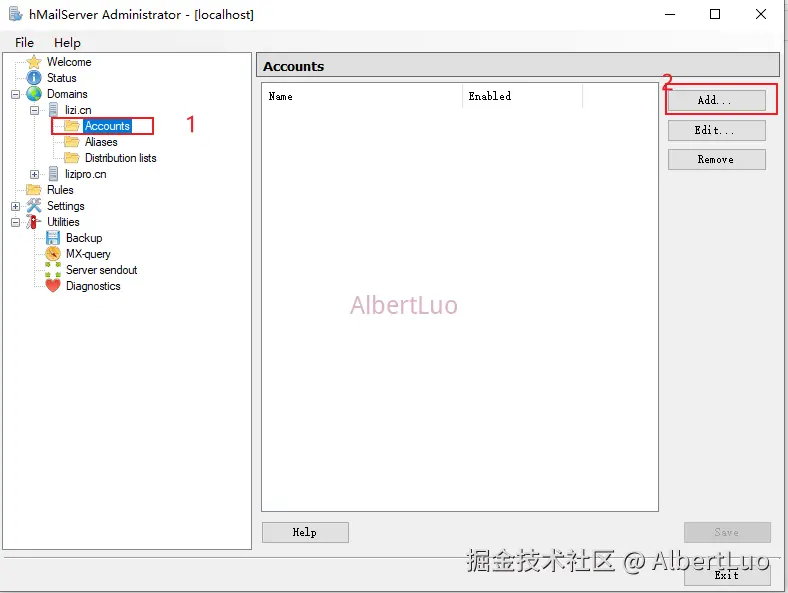Click the lizi.cn server icon
This screenshot has height=593, width=788.
coord(53,110)
